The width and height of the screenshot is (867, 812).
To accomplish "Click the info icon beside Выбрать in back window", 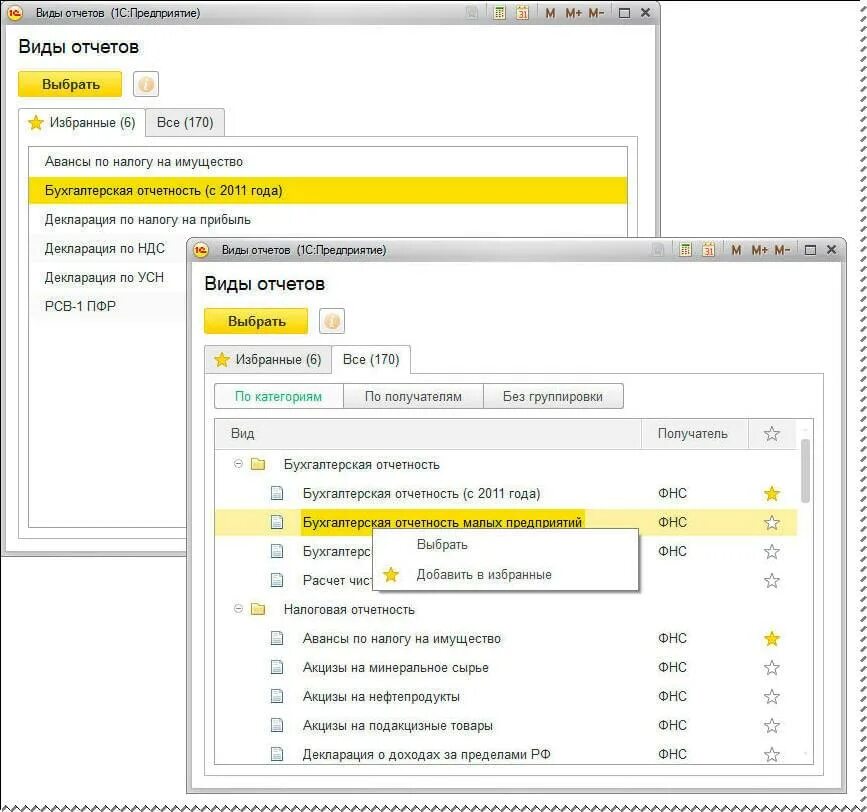I will click(146, 84).
